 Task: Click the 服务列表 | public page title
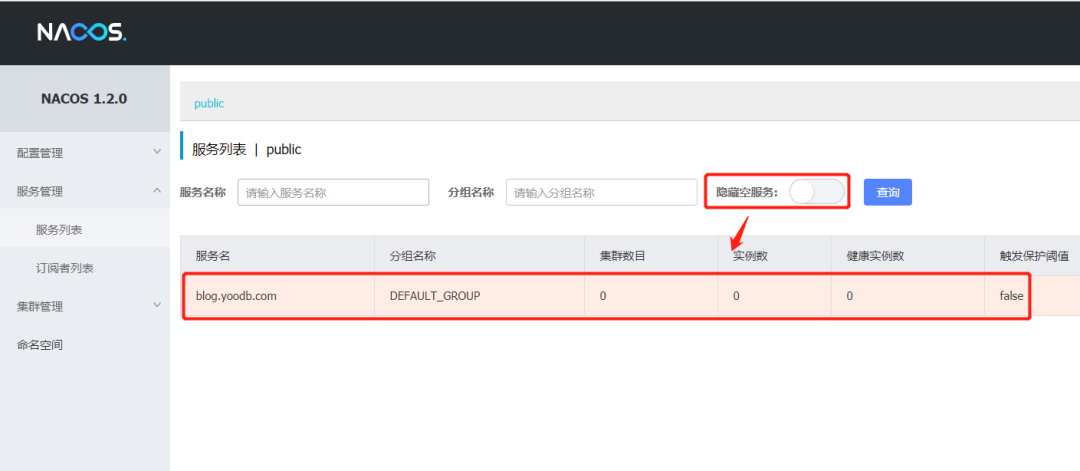pyautogui.click(x=247, y=149)
